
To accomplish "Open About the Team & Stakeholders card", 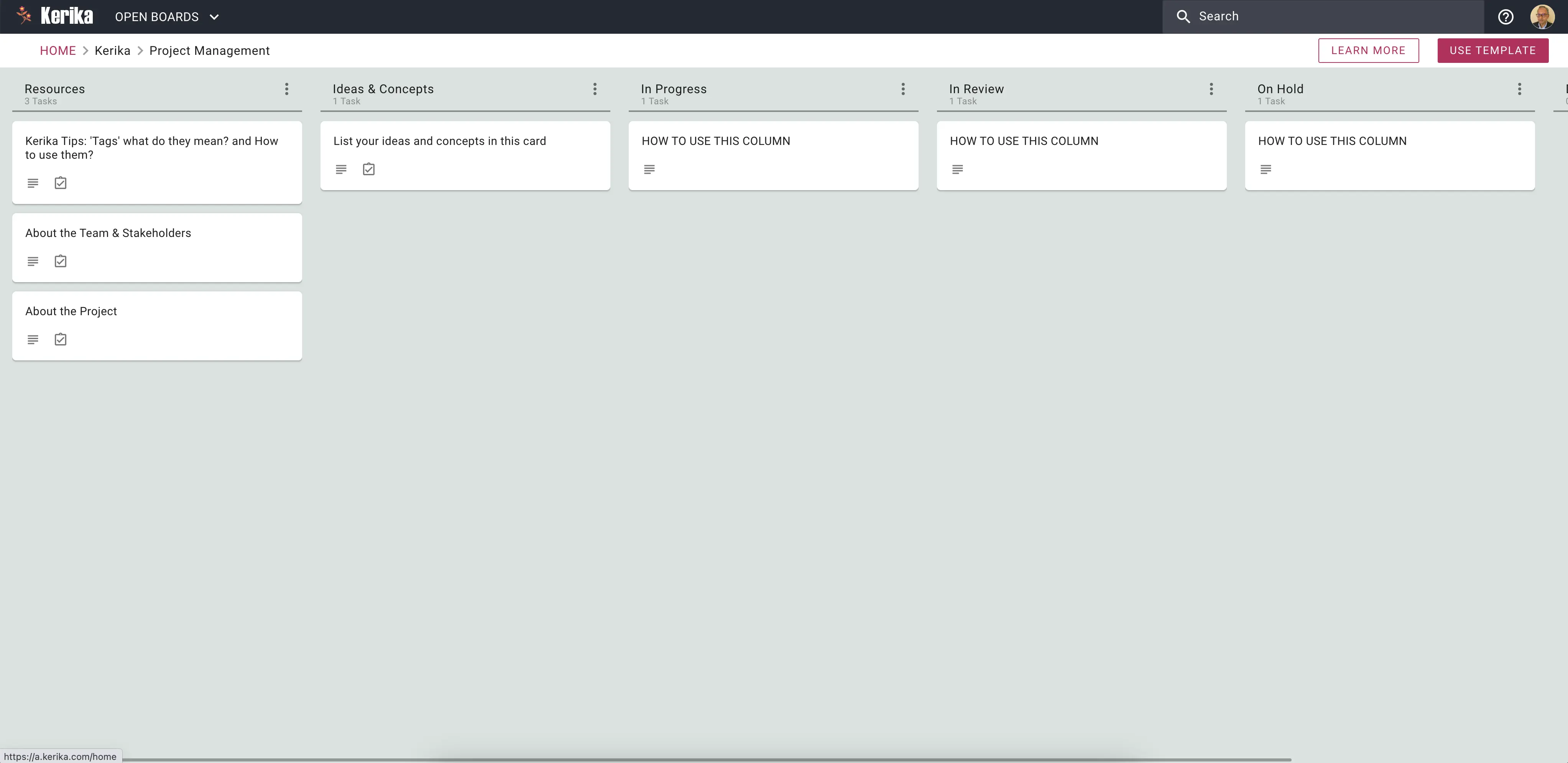I will tap(157, 247).
